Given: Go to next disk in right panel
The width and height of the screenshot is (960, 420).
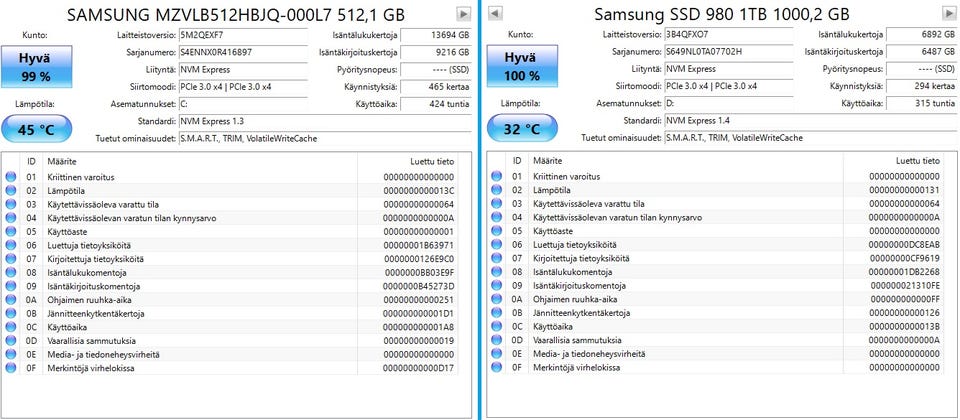Looking at the screenshot, I should (x=950, y=13).
